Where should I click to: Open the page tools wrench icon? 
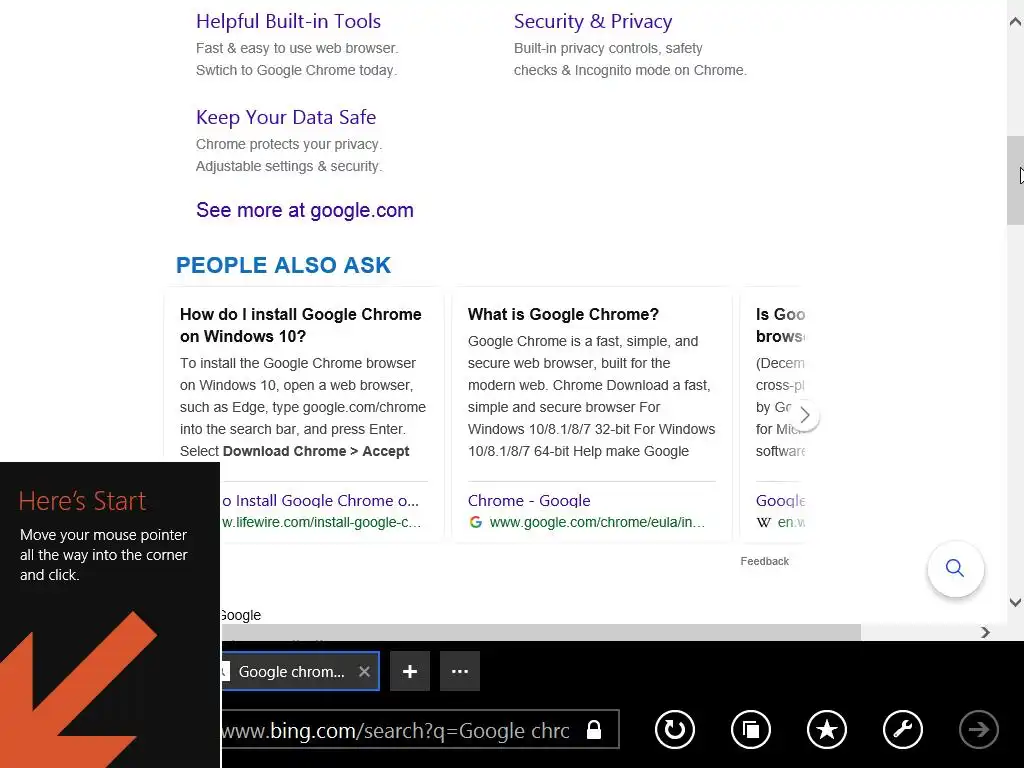click(x=903, y=729)
